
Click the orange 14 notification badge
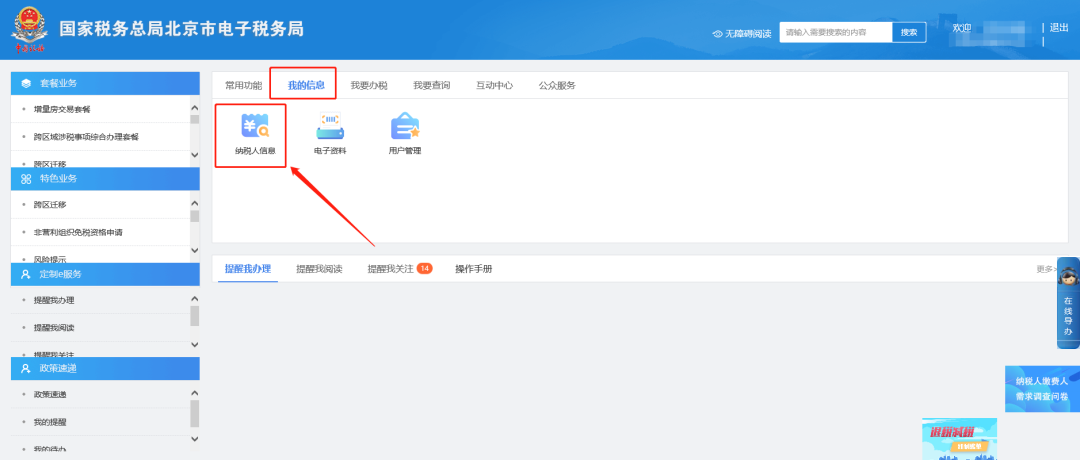click(424, 268)
